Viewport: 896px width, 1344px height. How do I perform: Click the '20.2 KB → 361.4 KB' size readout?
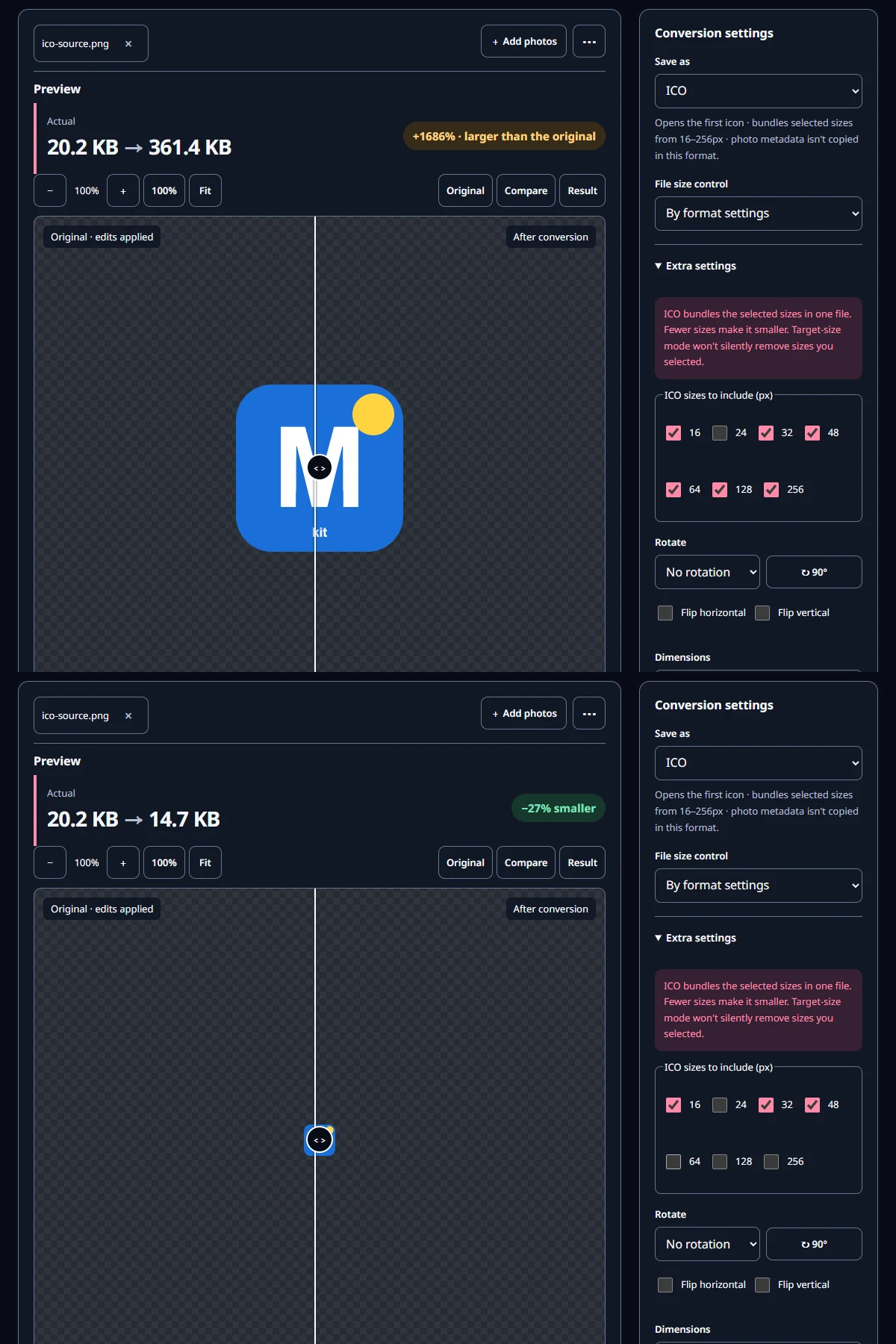click(x=139, y=148)
